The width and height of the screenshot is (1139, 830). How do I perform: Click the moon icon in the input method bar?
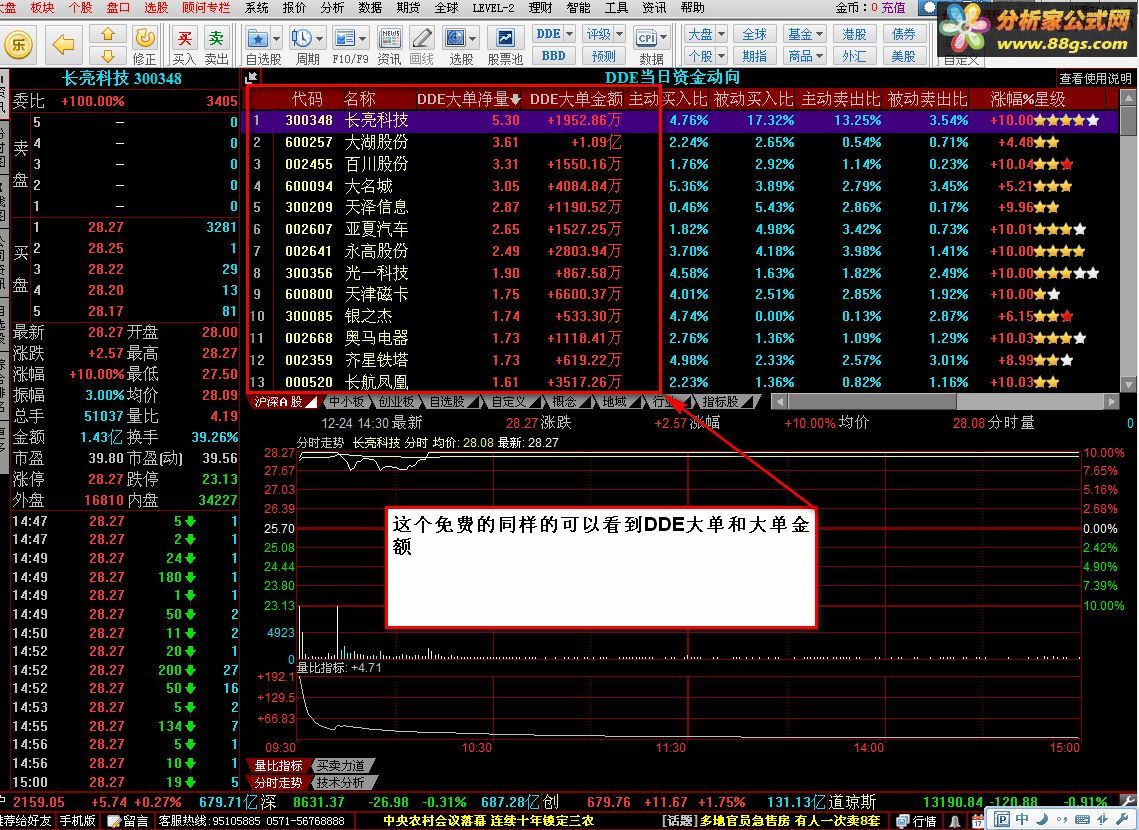(x=1042, y=819)
